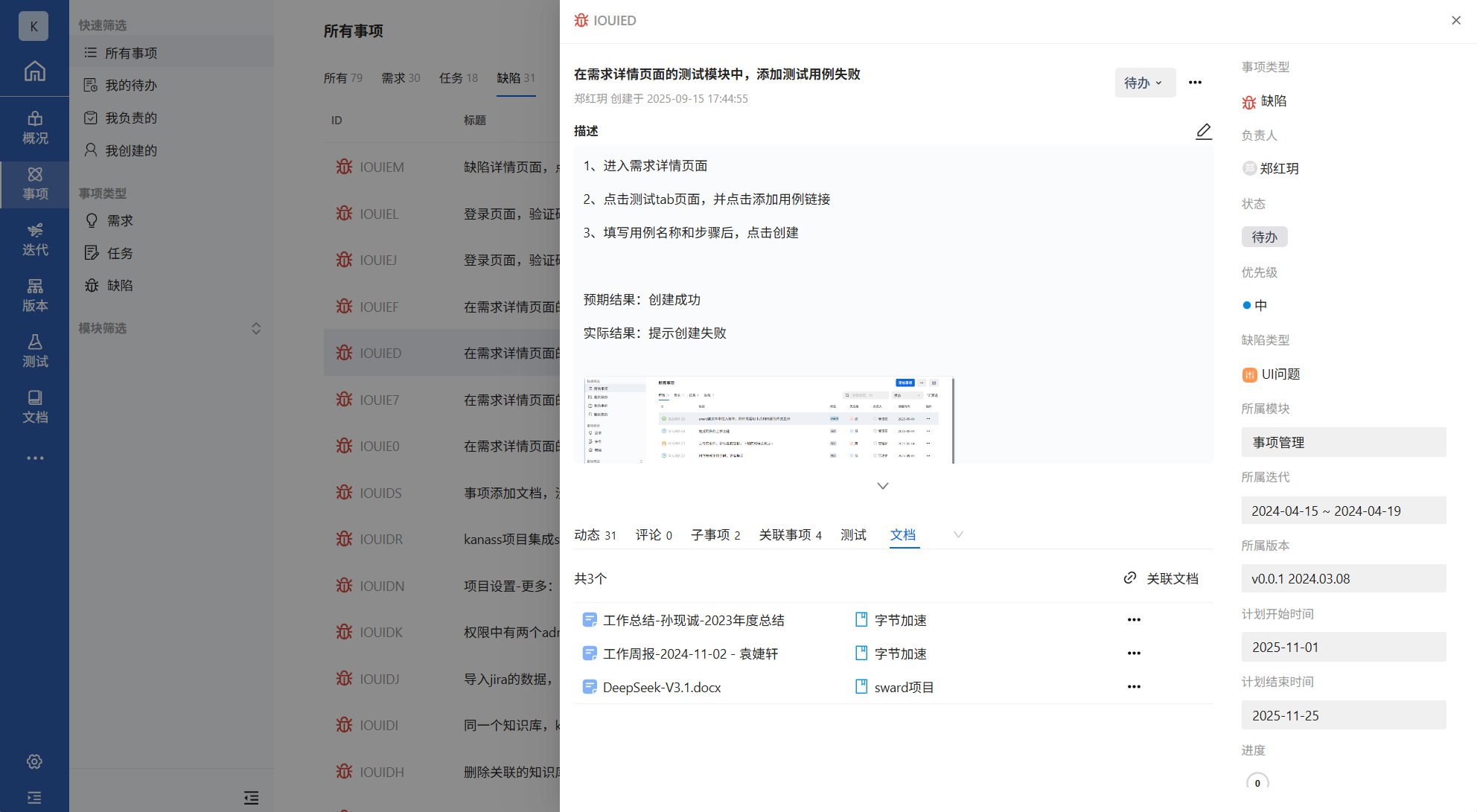Select 我的待办 in quick filters
The height and width of the screenshot is (812, 1477).
[131, 85]
